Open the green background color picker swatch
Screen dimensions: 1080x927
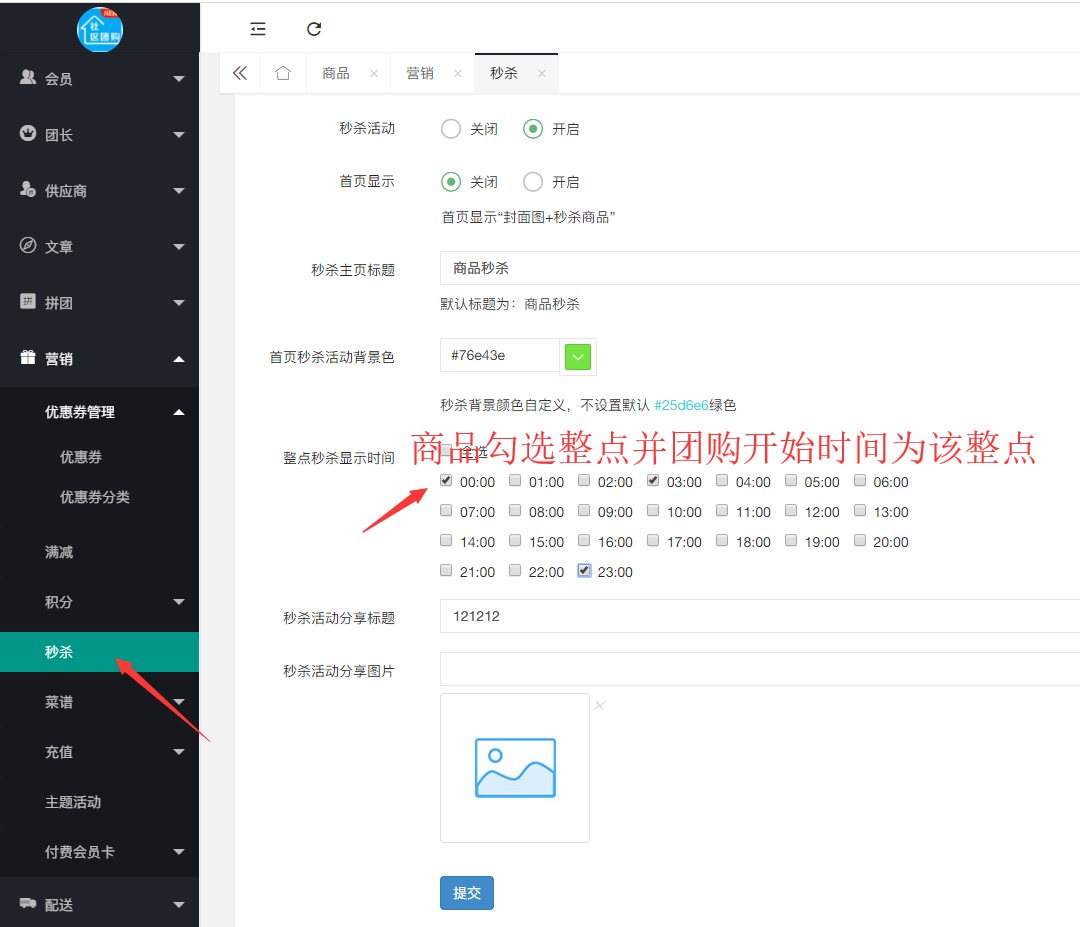pos(578,356)
